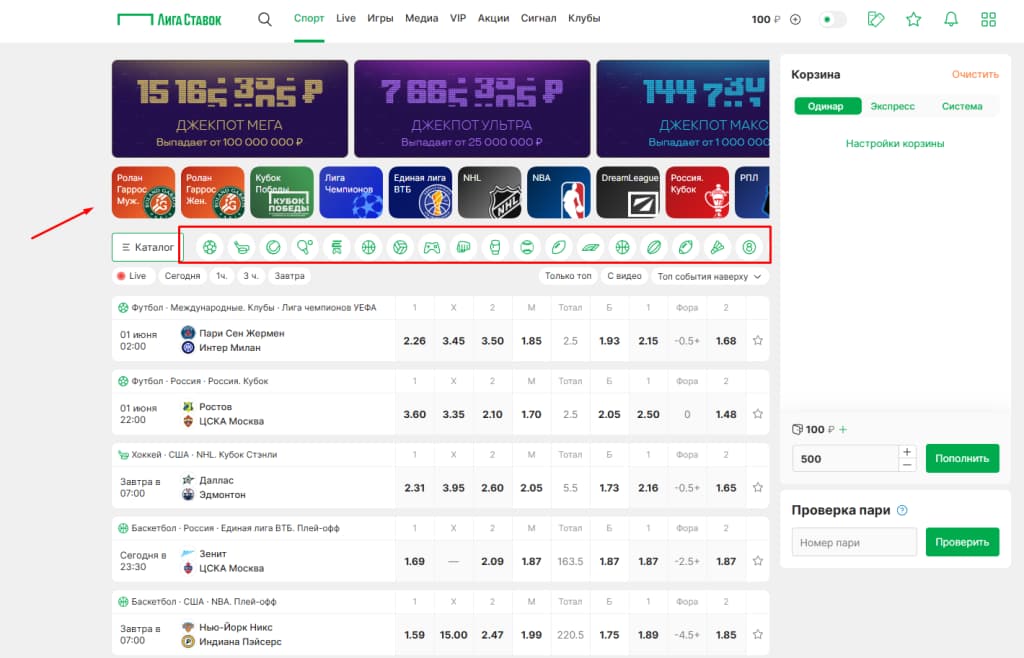The height and width of the screenshot is (658, 1024).
Task: Click green plus next to basket balance
Action: tap(843, 430)
